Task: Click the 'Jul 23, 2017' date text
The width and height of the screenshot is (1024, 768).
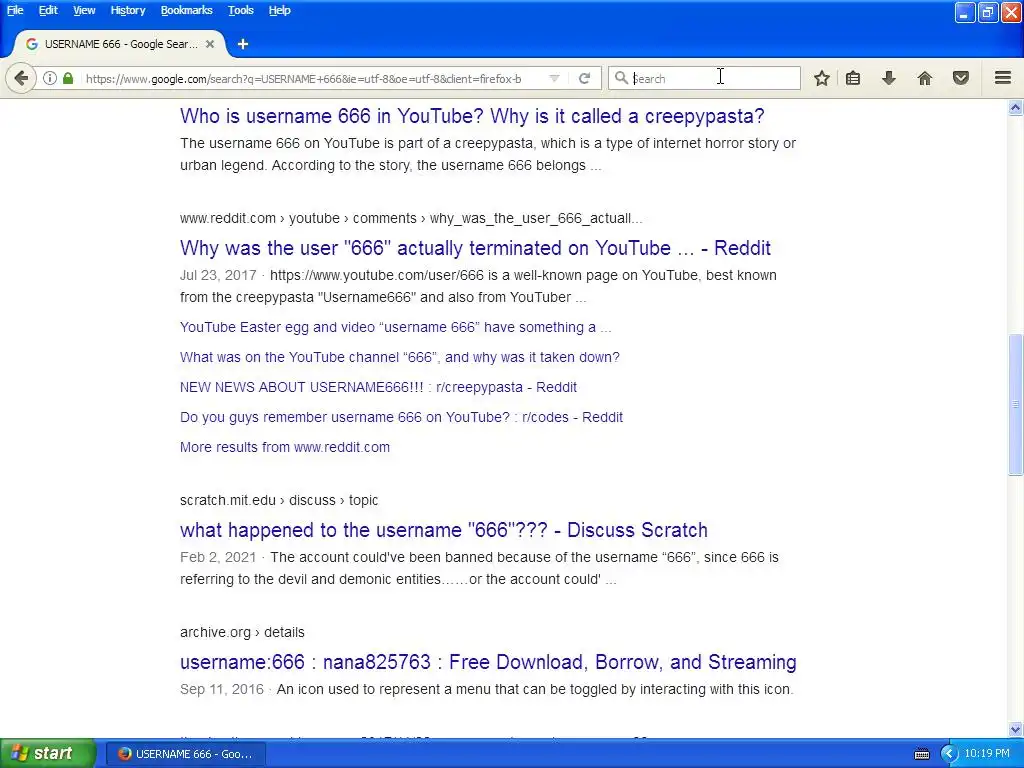Action: pos(218,275)
